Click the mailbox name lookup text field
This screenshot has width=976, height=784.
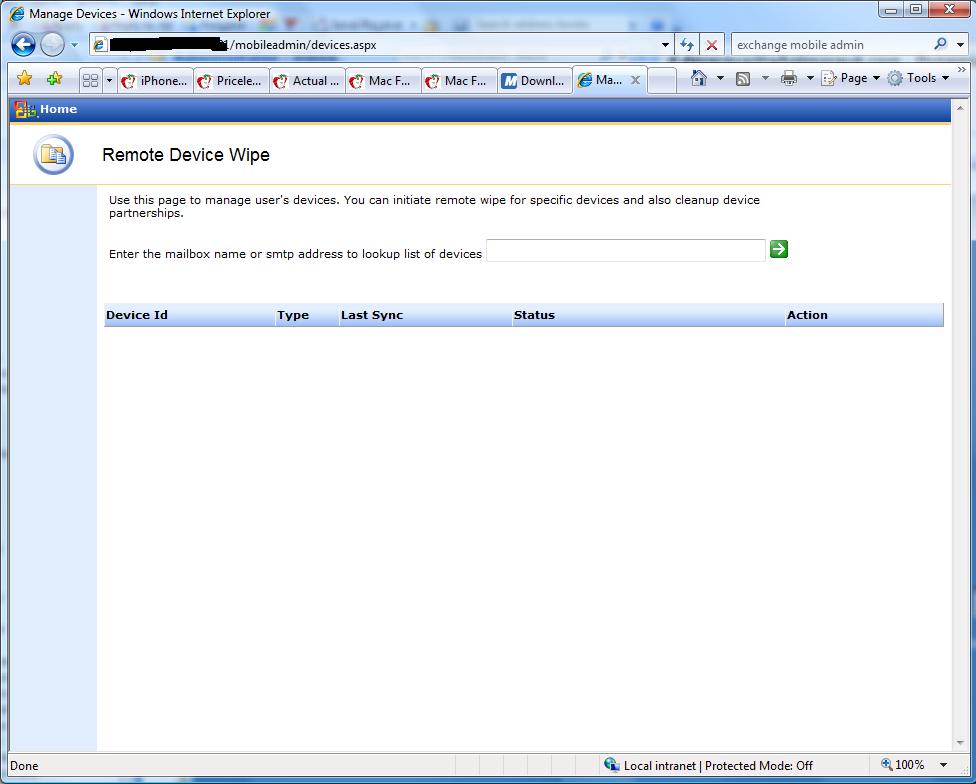click(626, 250)
